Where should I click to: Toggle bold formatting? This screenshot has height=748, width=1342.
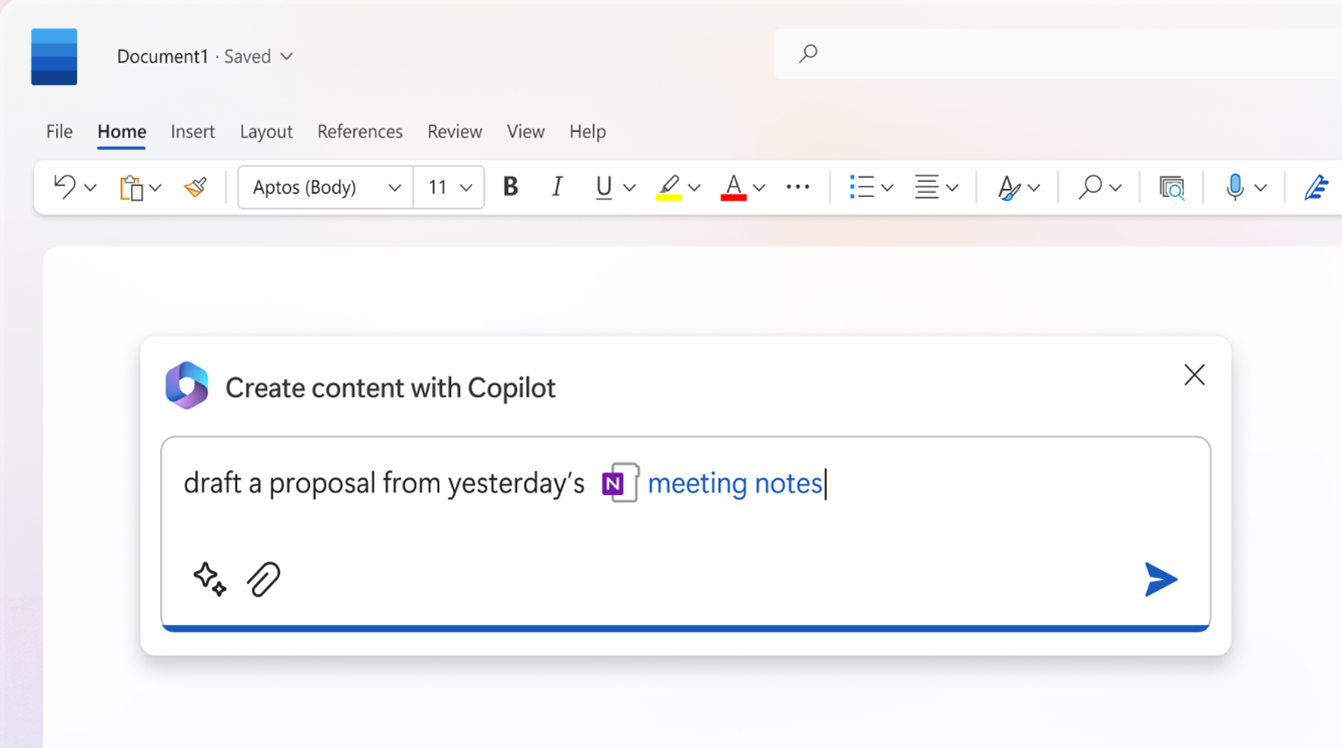510,187
